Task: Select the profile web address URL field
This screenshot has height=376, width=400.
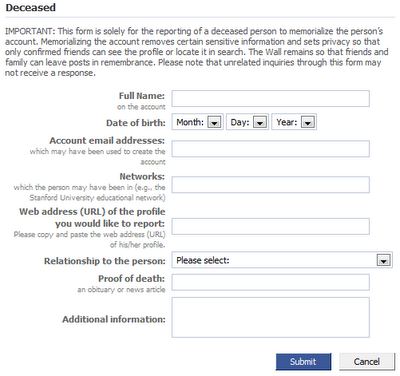Action: (270, 226)
